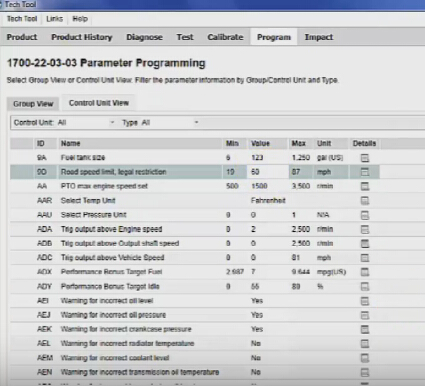
Task: Select the Program tab
Action: tap(274, 37)
